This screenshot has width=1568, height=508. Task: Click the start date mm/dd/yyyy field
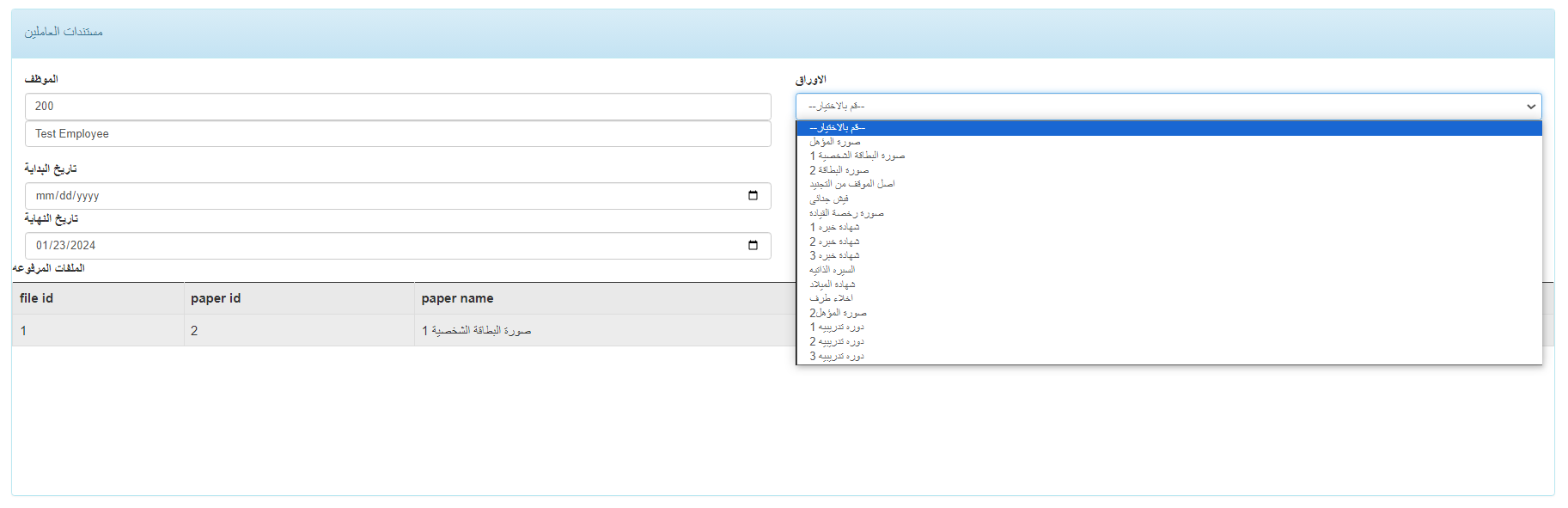pyautogui.click(x=387, y=196)
